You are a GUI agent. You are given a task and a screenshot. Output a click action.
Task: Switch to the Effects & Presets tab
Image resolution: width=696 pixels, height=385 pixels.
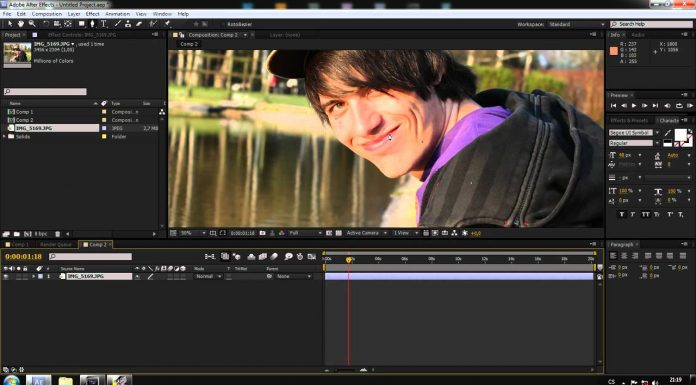(x=629, y=120)
